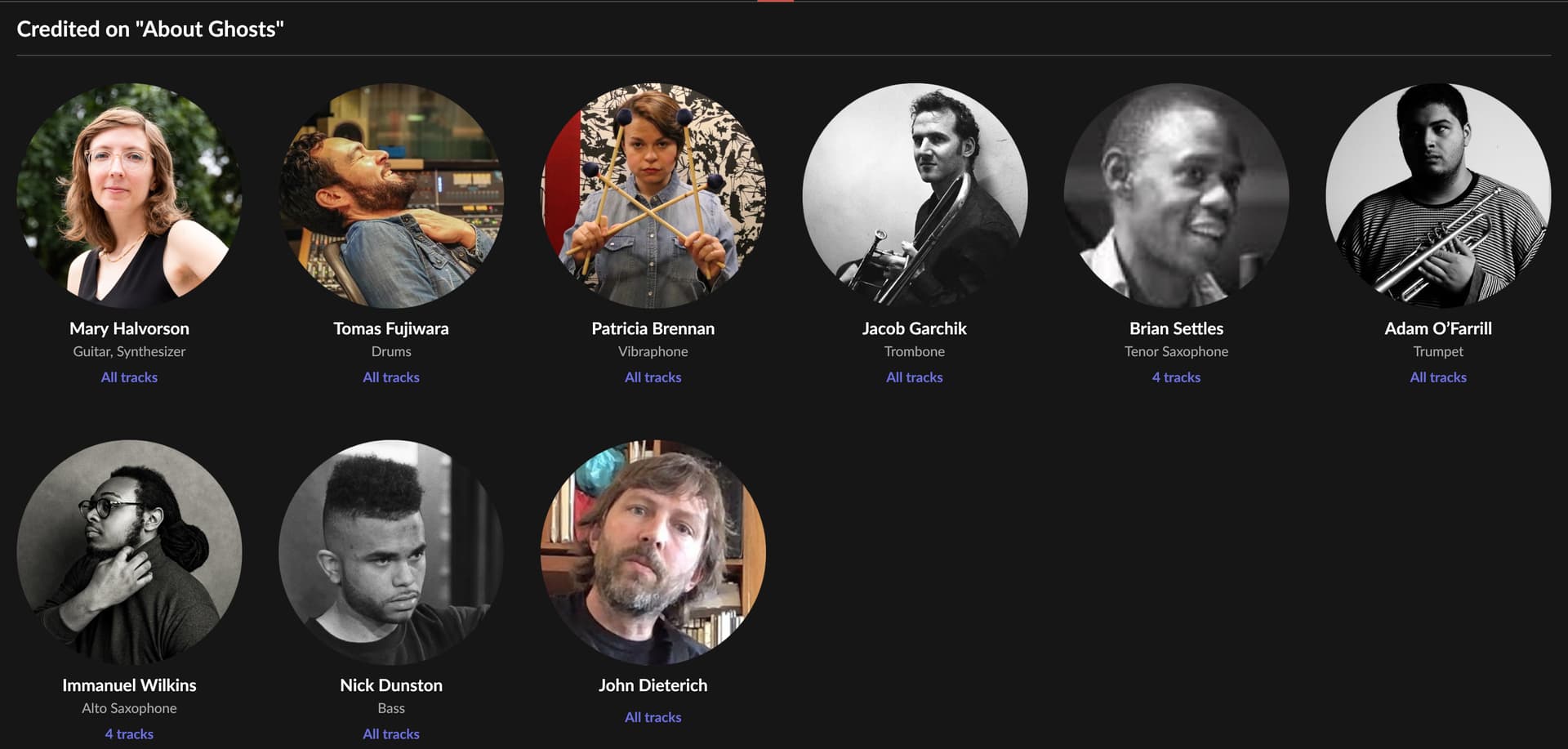The image size is (1568, 749).
Task: Show all tracks for John Dieterich
Action: tap(653, 717)
